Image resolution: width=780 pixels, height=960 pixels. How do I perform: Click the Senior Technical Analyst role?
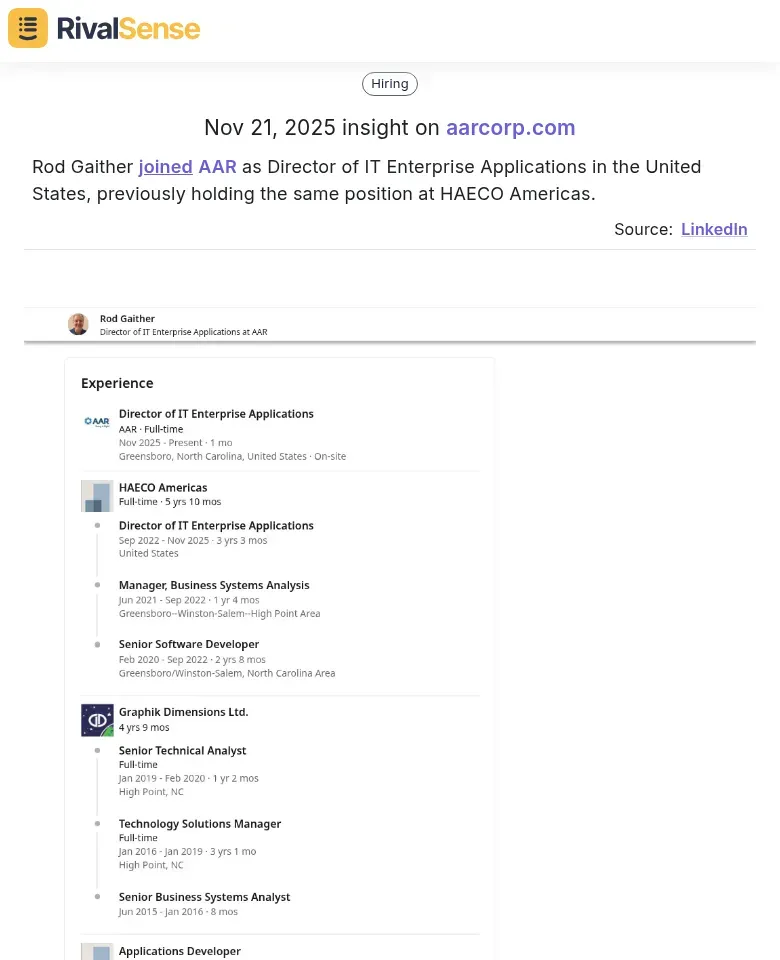click(x=182, y=750)
